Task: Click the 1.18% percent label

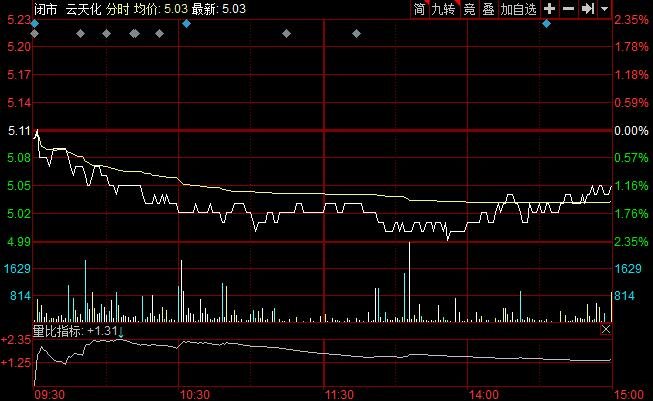Action: 631,75
